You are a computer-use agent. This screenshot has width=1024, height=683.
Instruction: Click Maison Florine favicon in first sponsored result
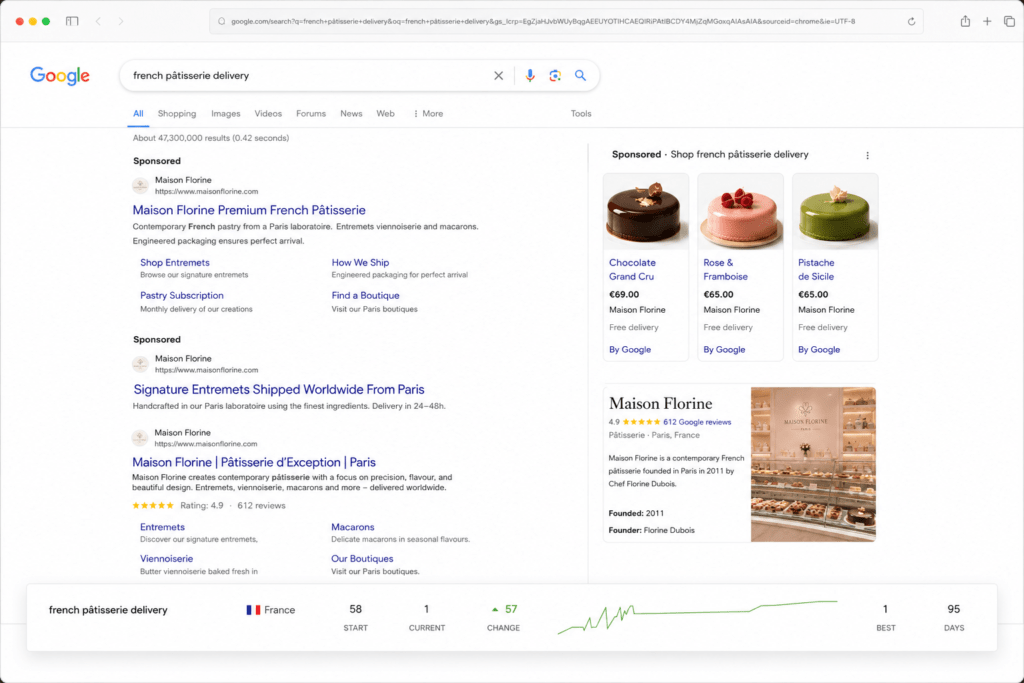pos(140,186)
